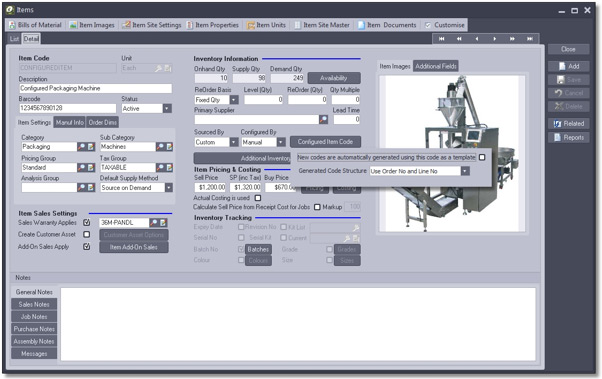Enable Create Customer Asset checkbox

(87, 234)
